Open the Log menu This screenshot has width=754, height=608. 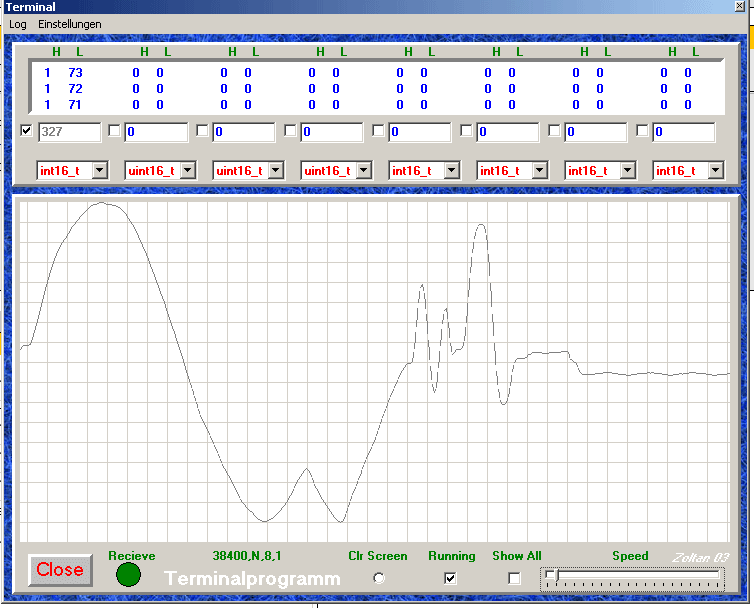18,24
